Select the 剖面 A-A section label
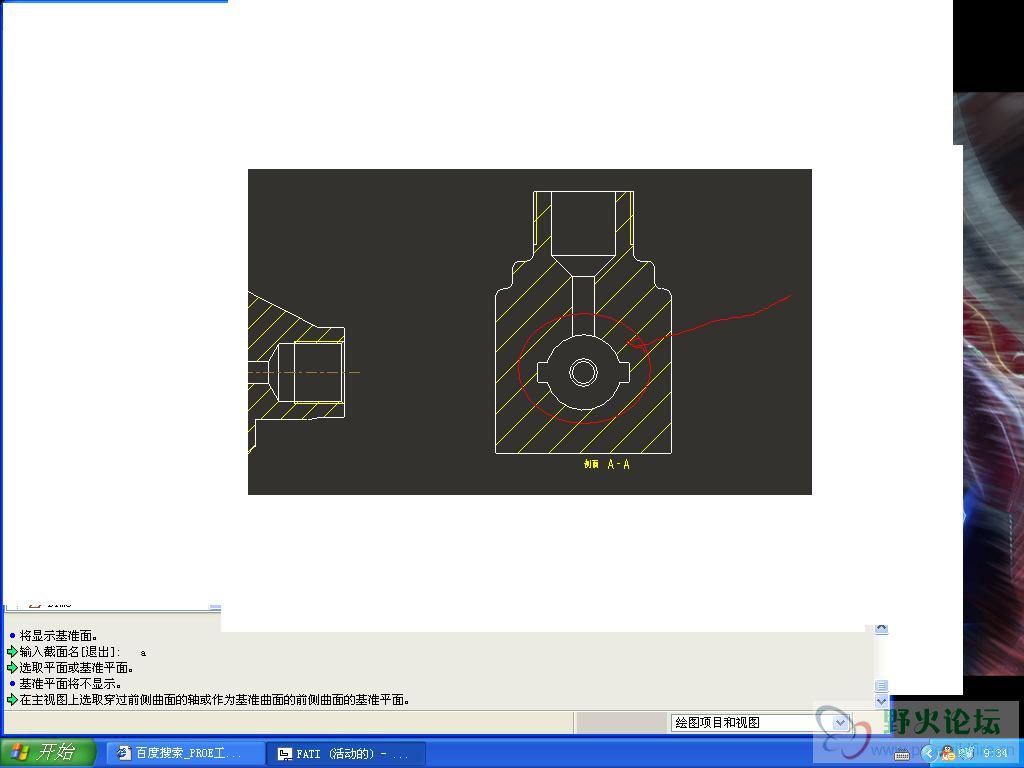Image resolution: width=1024 pixels, height=768 pixels. (x=607, y=464)
